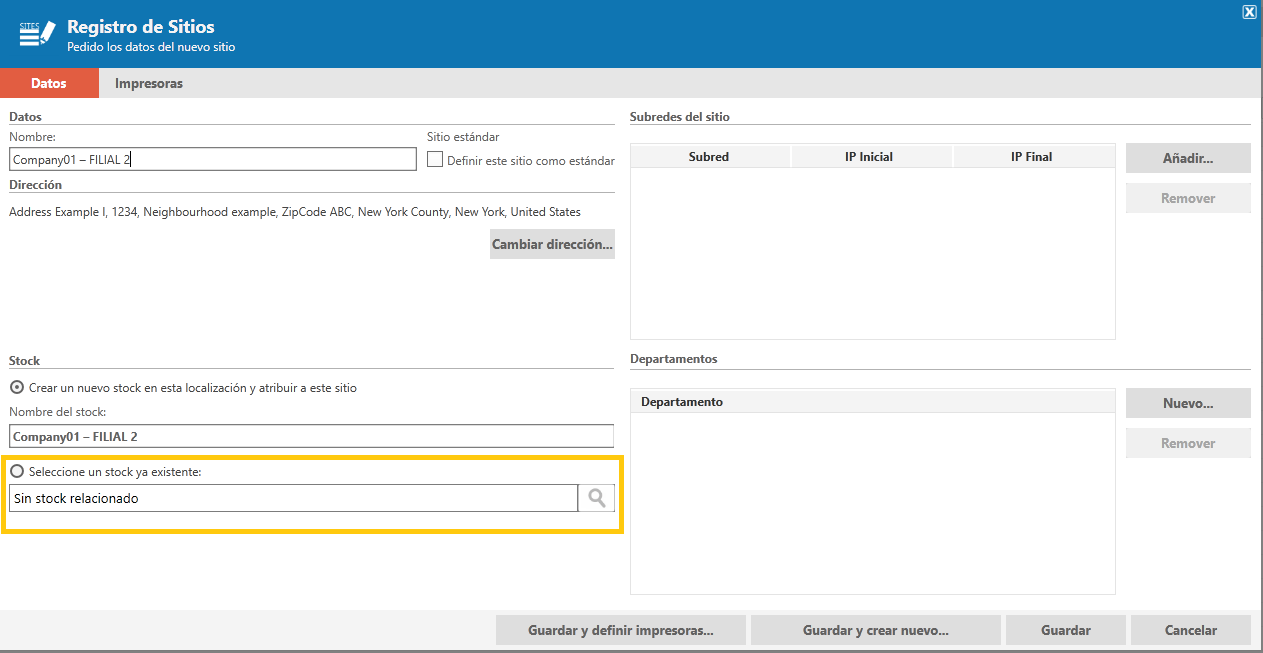Select 'Crear un nuevo stock' radio option
The width and height of the screenshot is (1263, 653).
(16, 388)
